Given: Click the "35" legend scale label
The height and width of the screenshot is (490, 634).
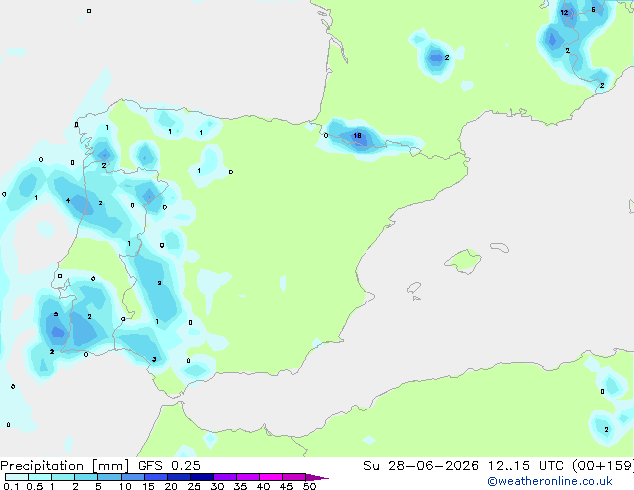Looking at the screenshot, I should tap(240, 486).
